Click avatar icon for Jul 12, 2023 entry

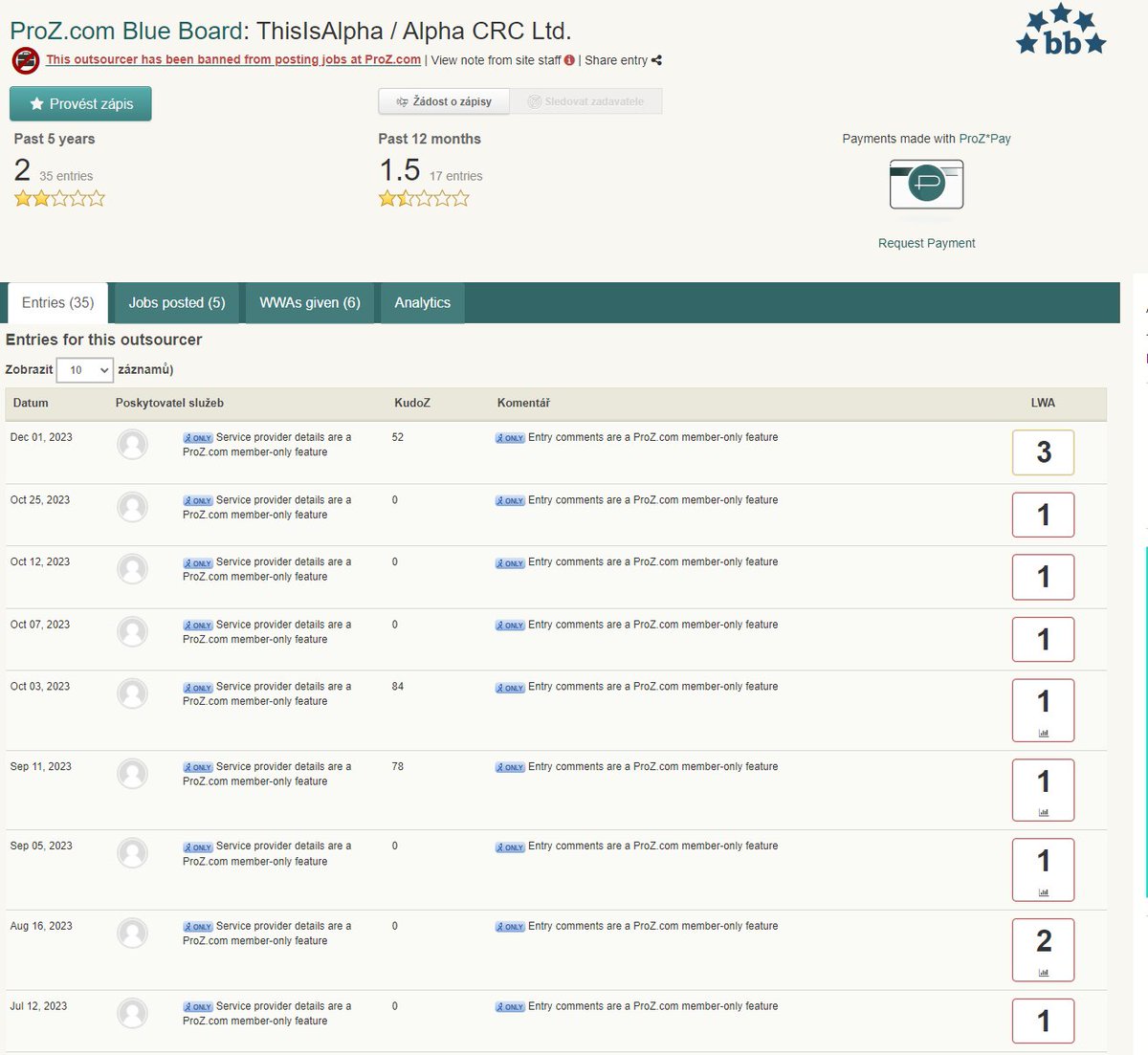click(x=132, y=1014)
